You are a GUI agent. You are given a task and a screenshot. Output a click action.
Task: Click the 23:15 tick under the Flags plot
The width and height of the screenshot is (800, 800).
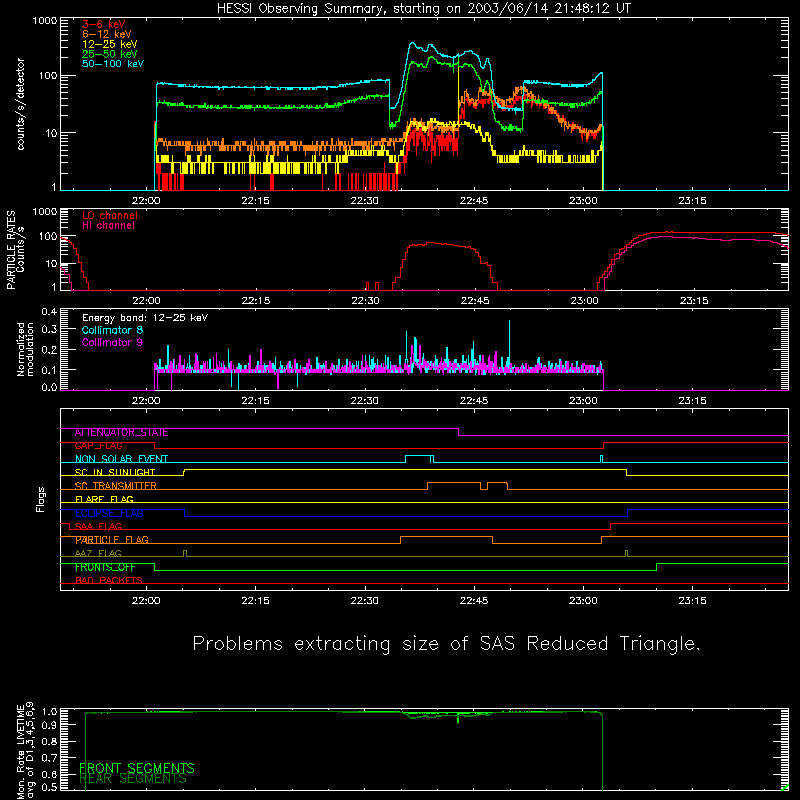[692, 601]
